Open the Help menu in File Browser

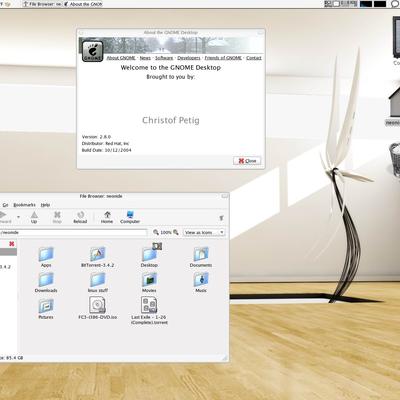[45, 205]
